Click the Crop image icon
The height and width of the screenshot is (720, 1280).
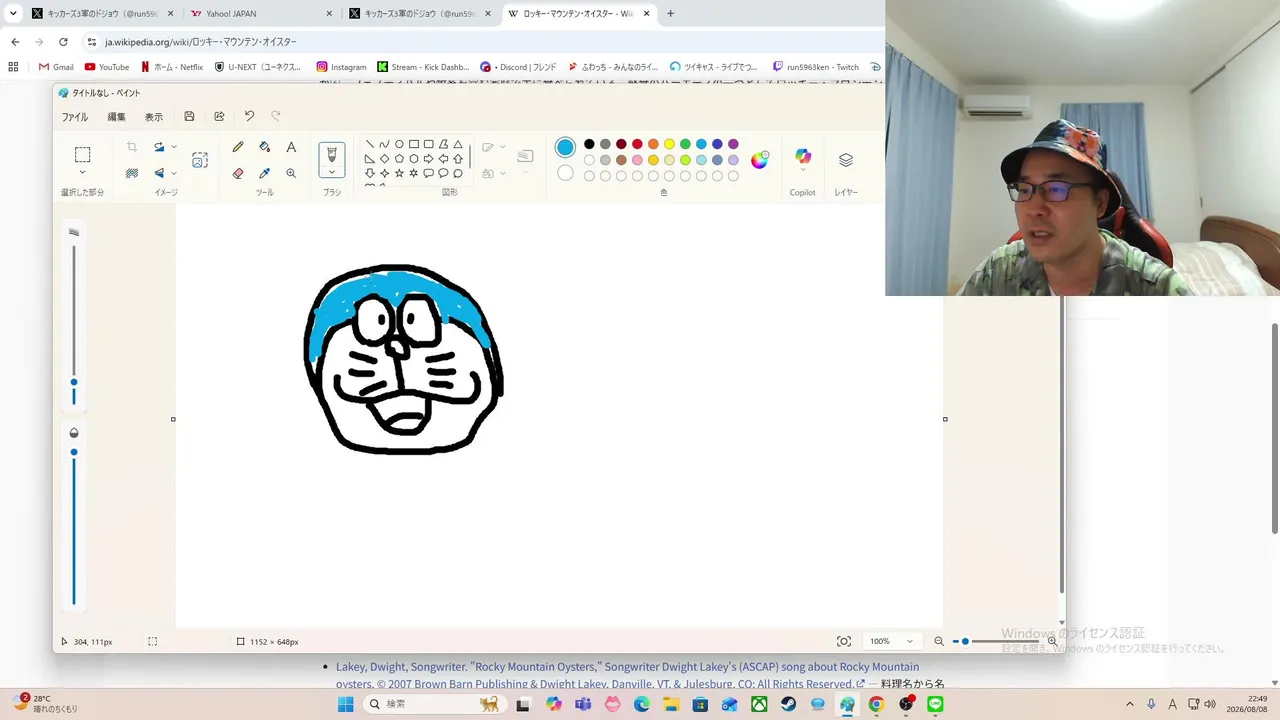pos(132,147)
